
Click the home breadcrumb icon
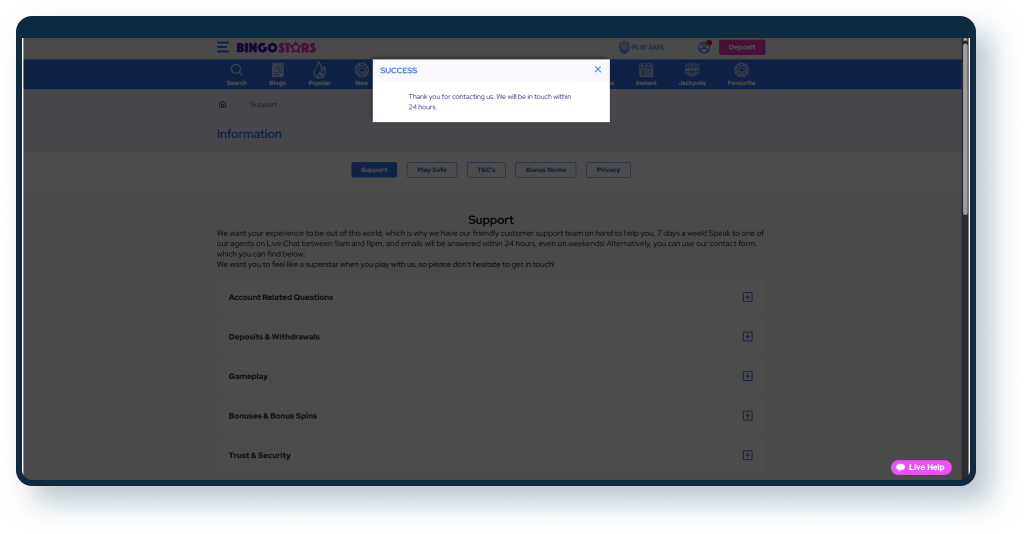222,104
